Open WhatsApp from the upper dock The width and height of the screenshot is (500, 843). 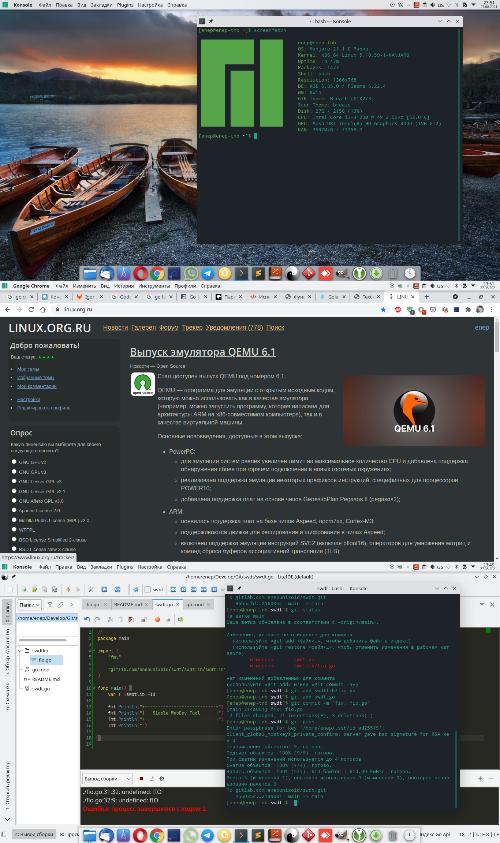pyautogui.click(x=191, y=274)
